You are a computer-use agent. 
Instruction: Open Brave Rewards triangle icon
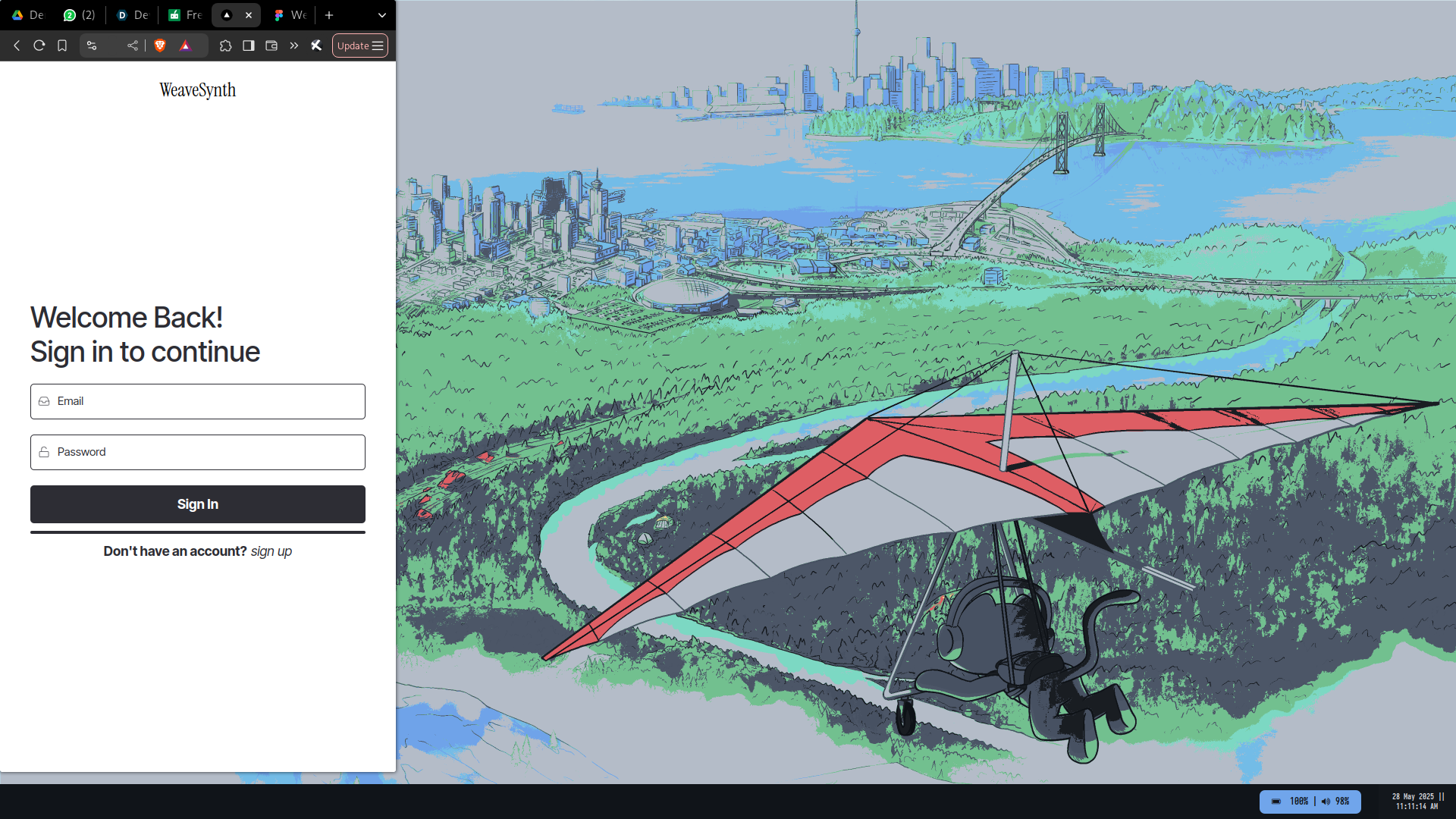pos(185,45)
